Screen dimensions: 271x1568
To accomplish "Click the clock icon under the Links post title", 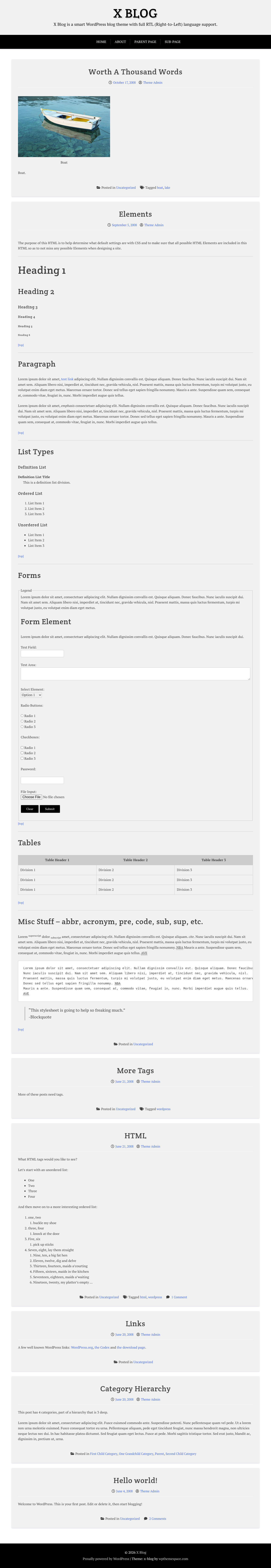I will point(112,1335).
